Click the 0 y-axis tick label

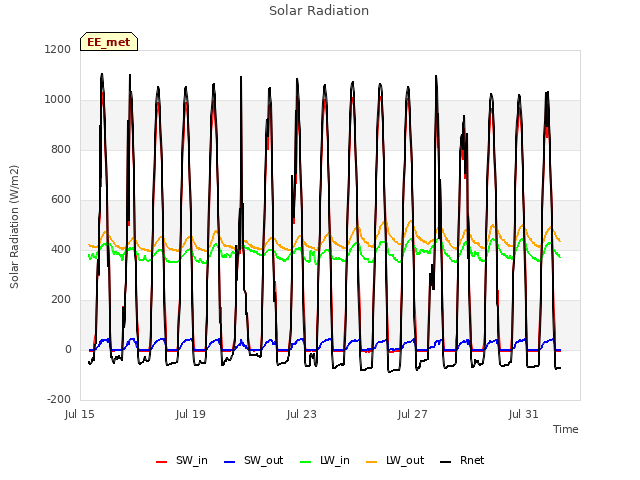tap(68, 349)
